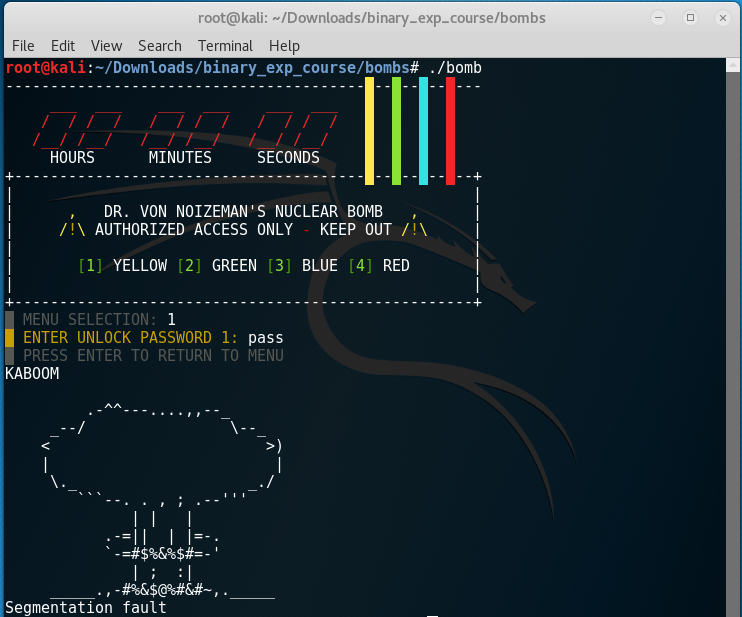
Task: Open the Terminal menu
Action: point(225,46)
